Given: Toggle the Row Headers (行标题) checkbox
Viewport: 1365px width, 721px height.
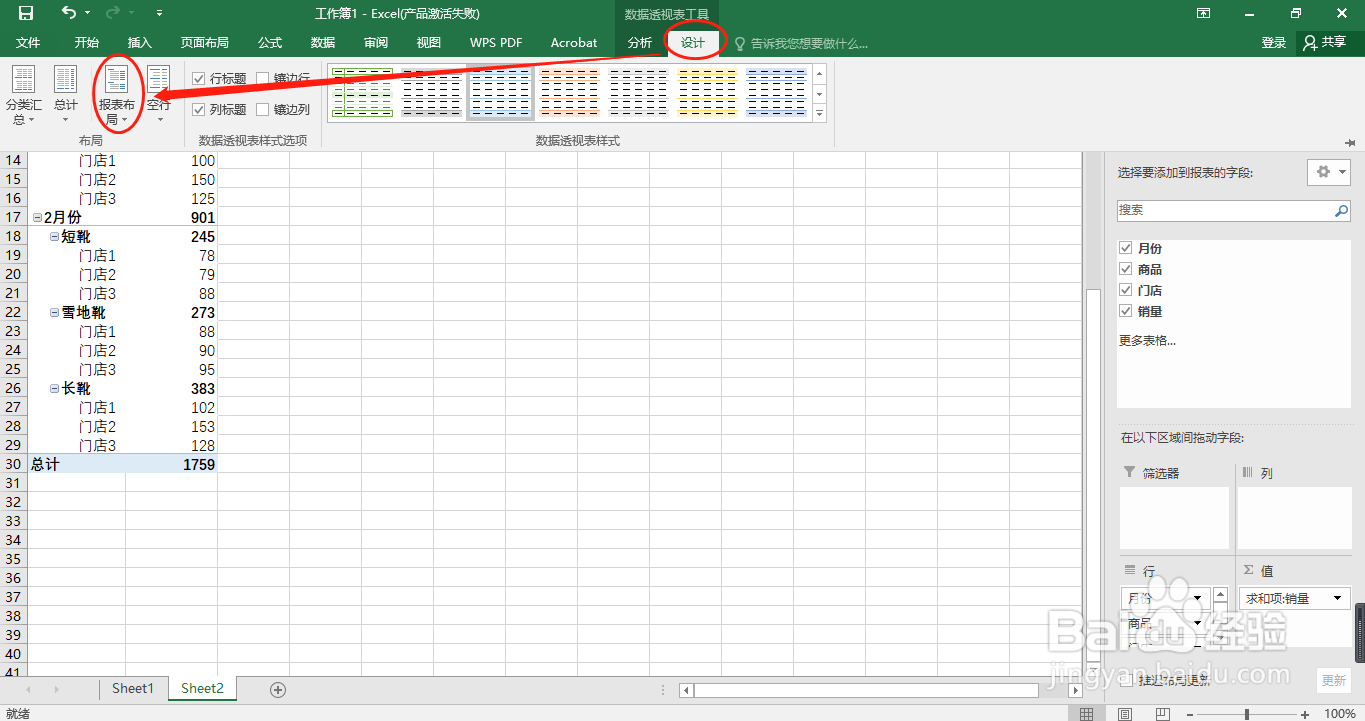Looking at the screenshot, I should (x=199, y=78).
